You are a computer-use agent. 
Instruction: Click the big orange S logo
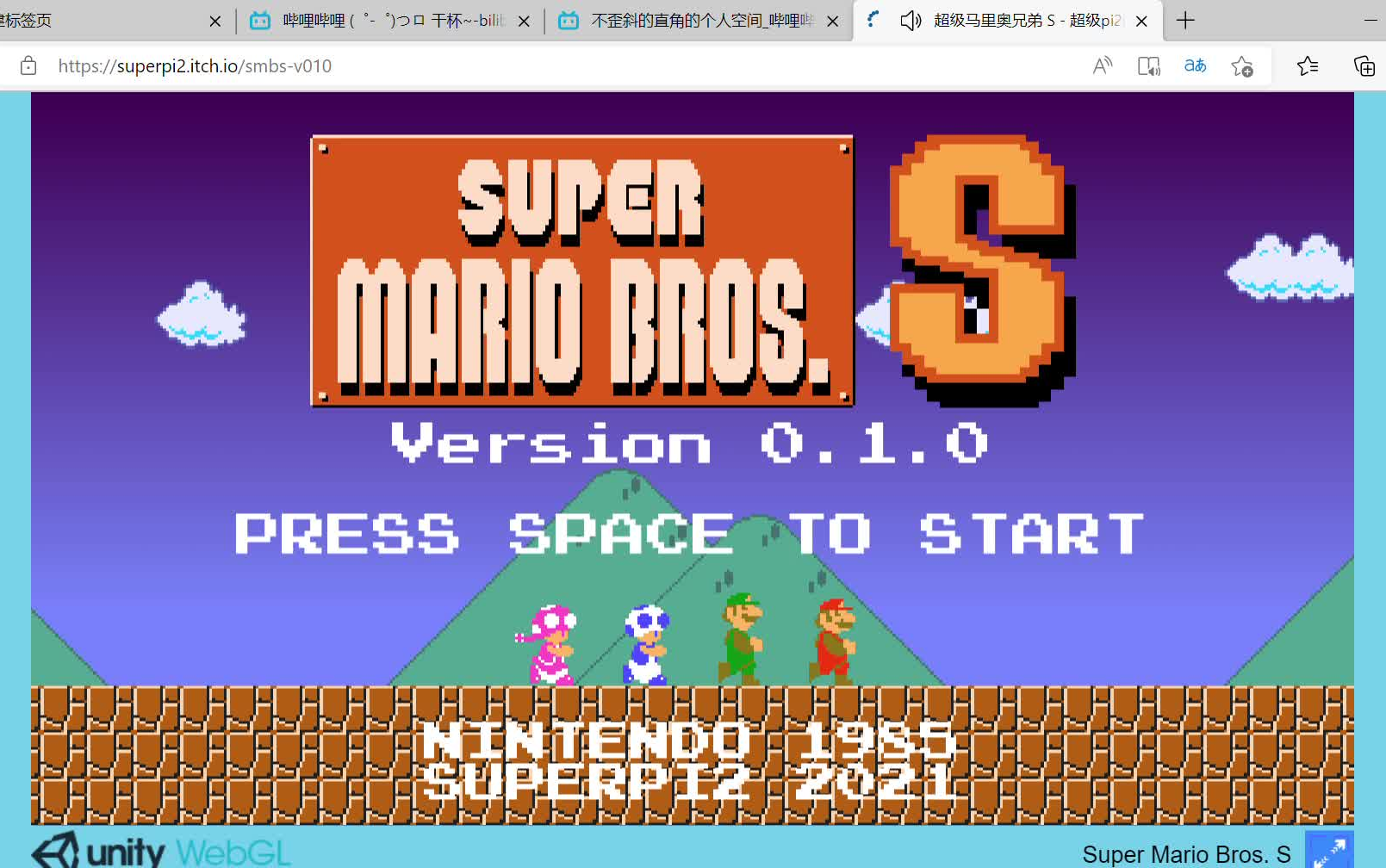pyautogui.click(x=982, y=270)
